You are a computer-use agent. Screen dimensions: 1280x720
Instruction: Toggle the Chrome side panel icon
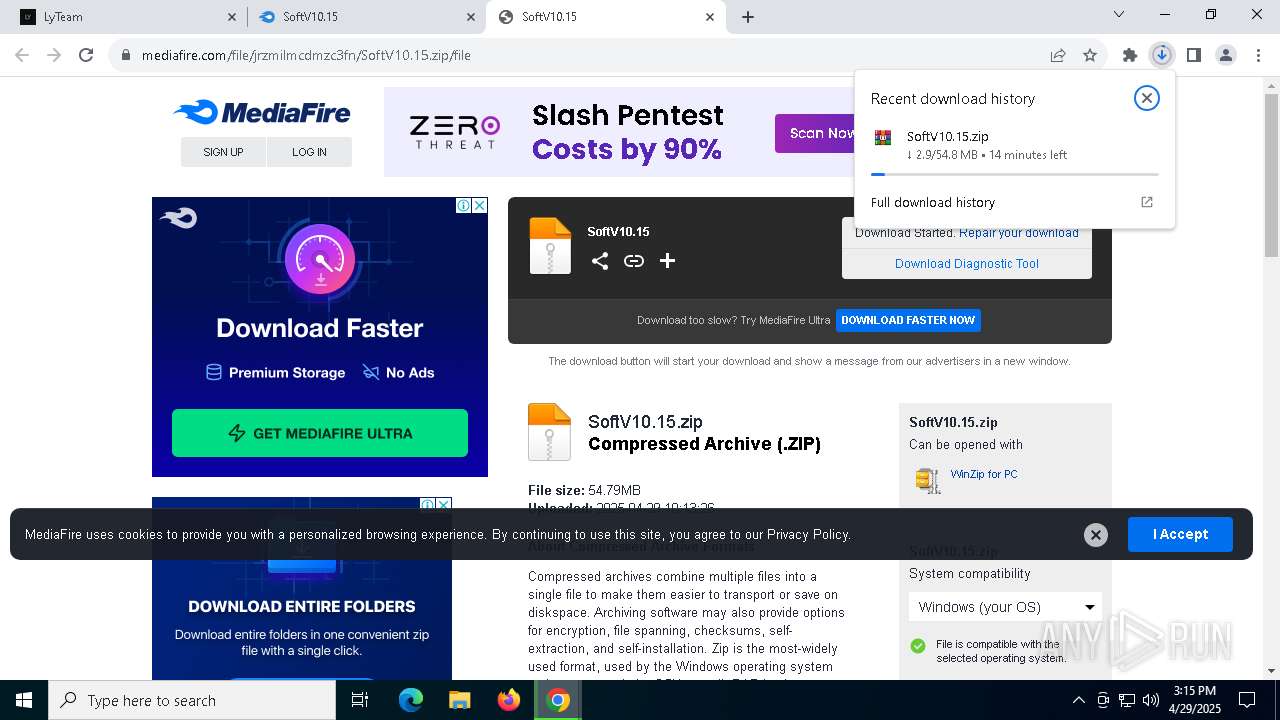(1193, 55)
